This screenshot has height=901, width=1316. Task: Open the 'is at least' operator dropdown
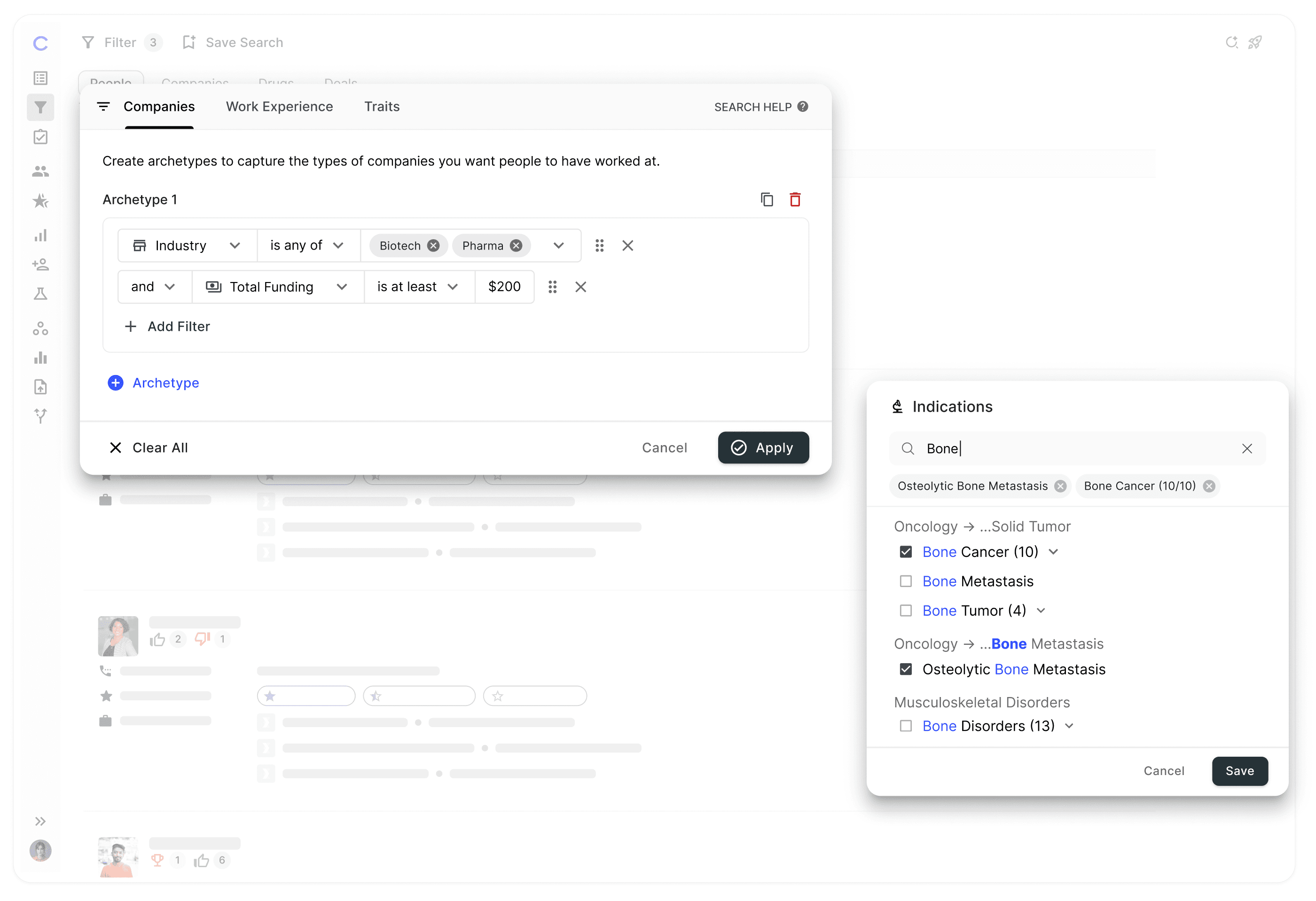(x=418, y=287)
